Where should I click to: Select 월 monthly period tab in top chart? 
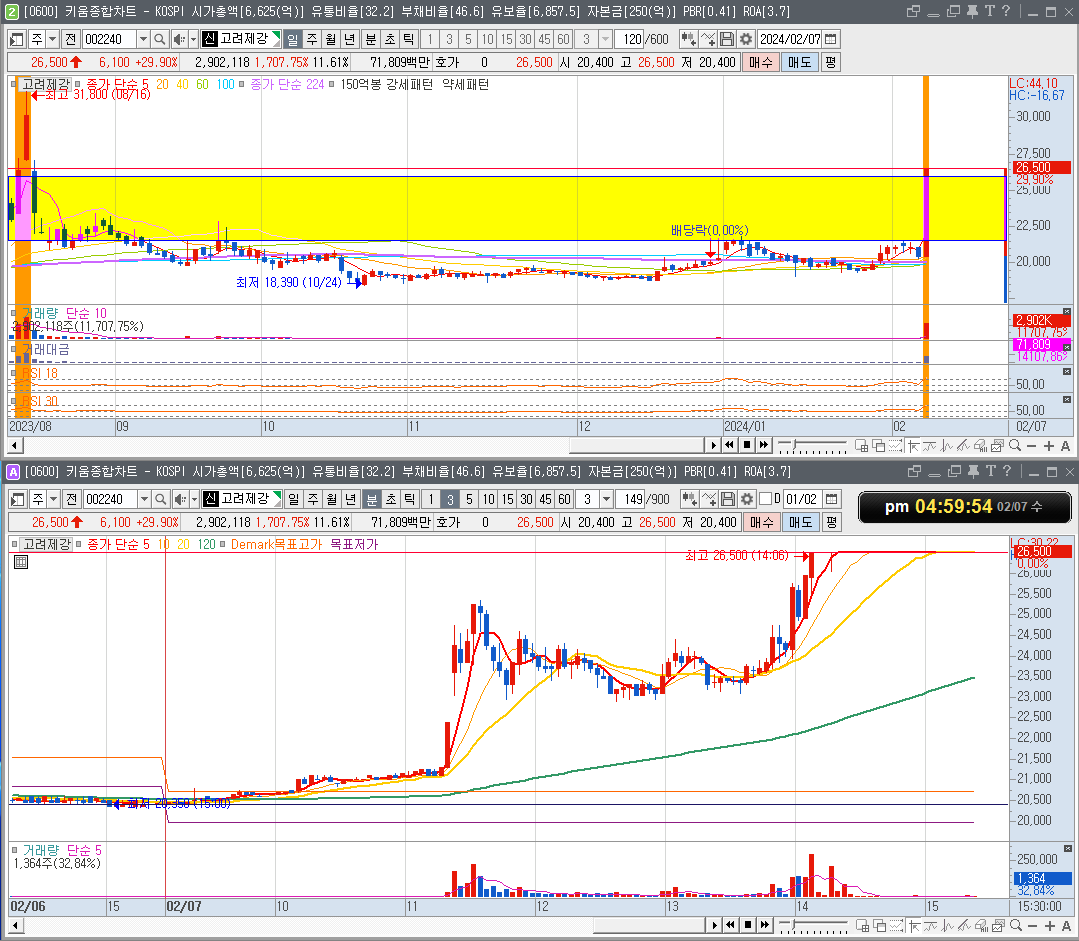coord(331,39)
